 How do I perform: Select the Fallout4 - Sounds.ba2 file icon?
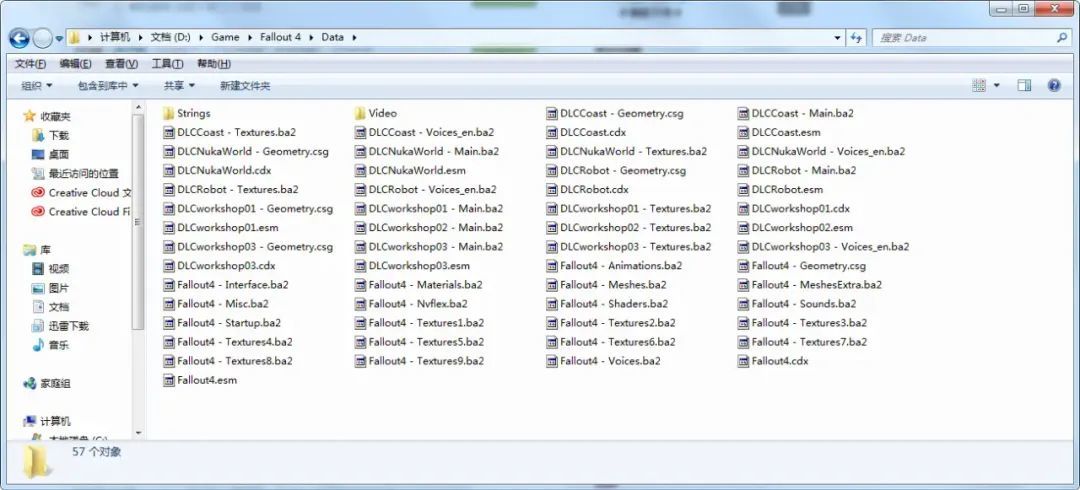pyautogui.click(x=743, y=303)
